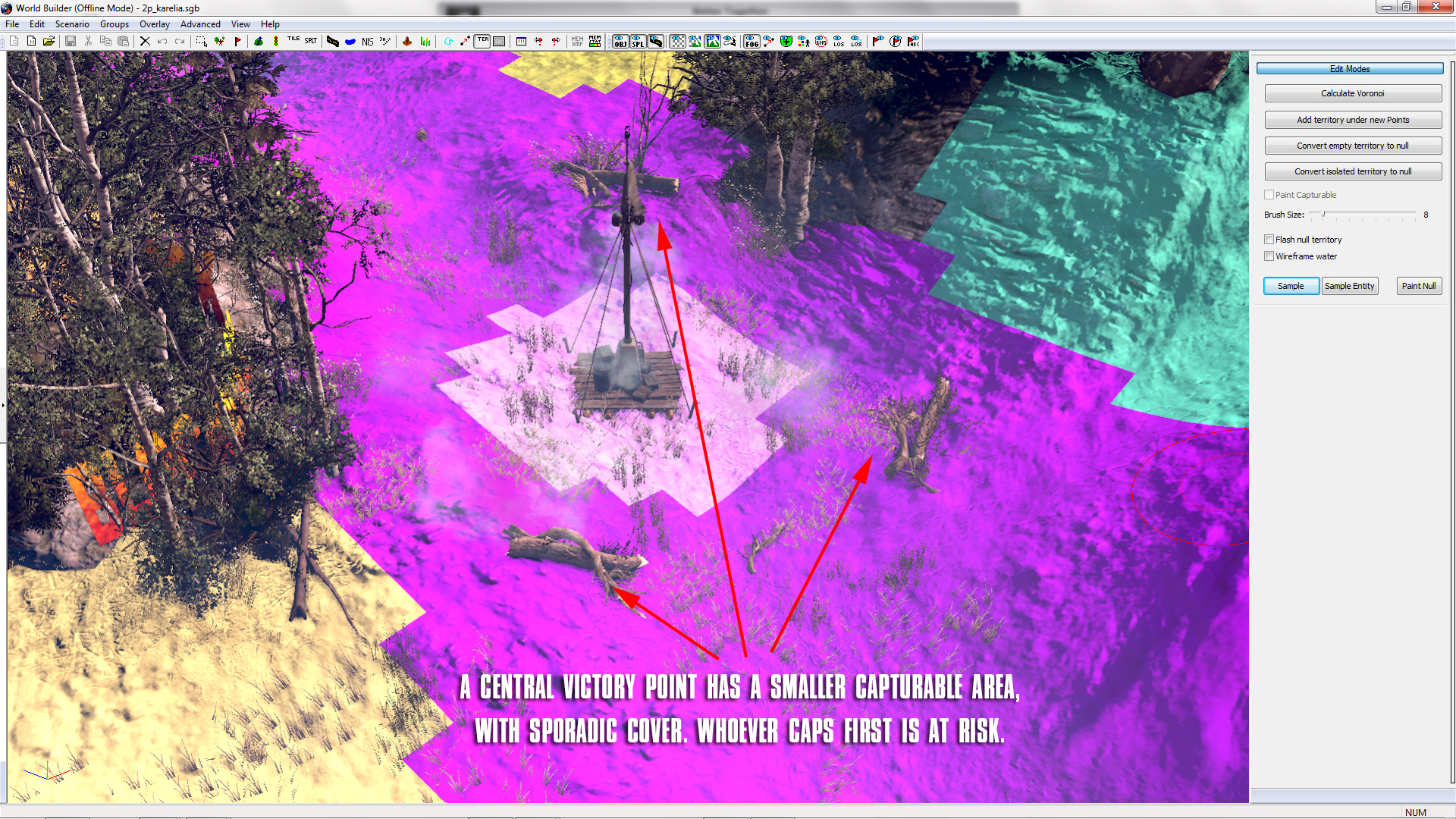Screen dimensions: 1456x819
Task: Open the File menu
Action: click(x=12, y=24)
